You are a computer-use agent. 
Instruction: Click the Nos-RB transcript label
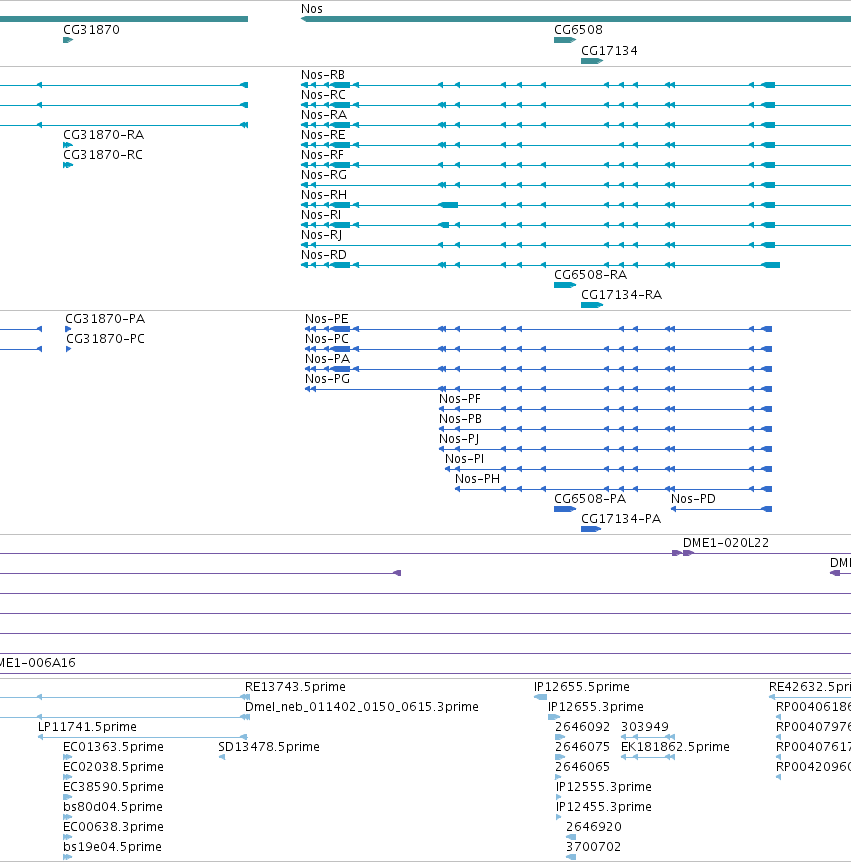click(323, 75)
